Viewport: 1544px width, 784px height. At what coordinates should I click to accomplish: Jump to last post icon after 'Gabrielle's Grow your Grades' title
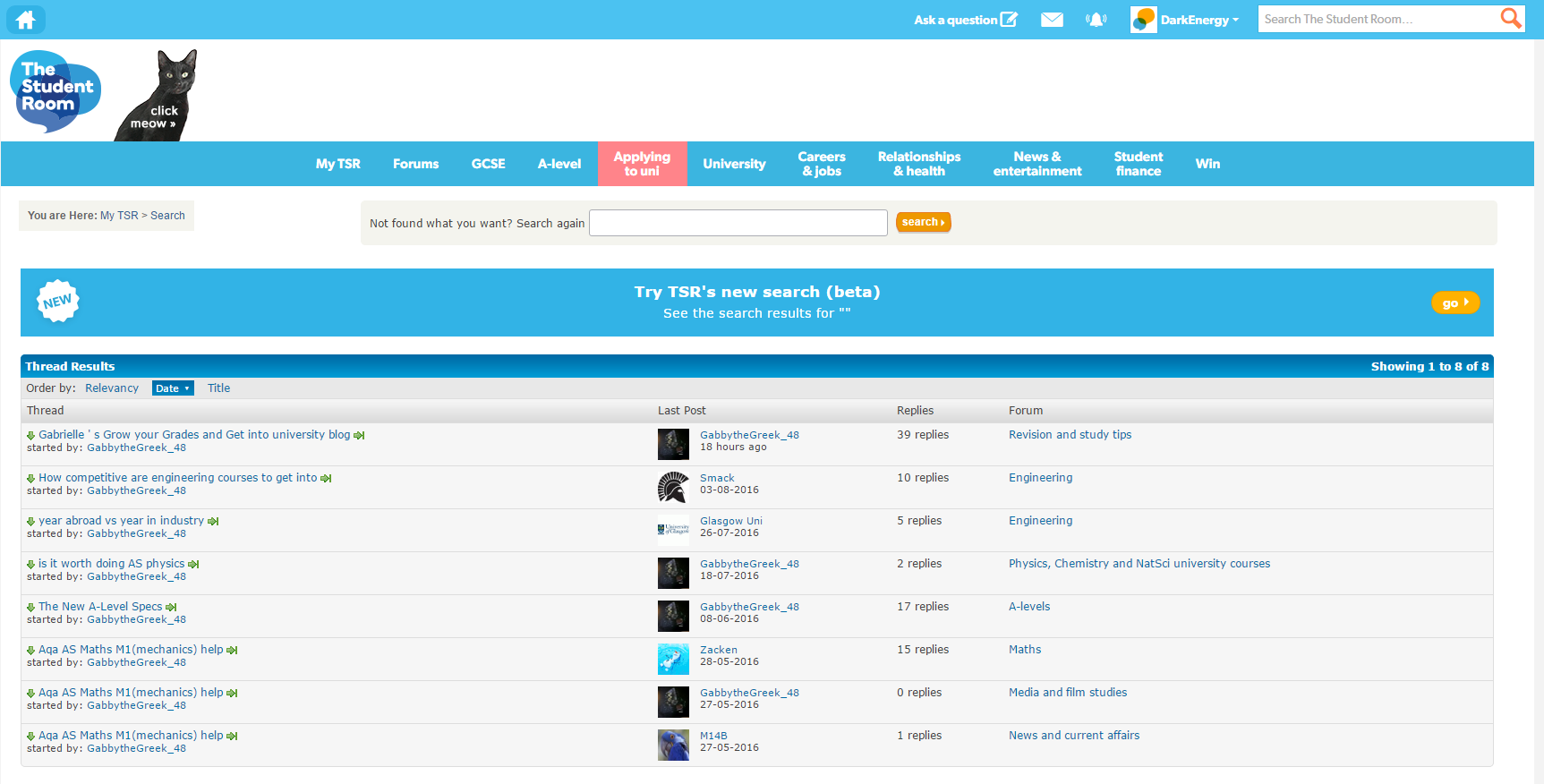[359, 436]
